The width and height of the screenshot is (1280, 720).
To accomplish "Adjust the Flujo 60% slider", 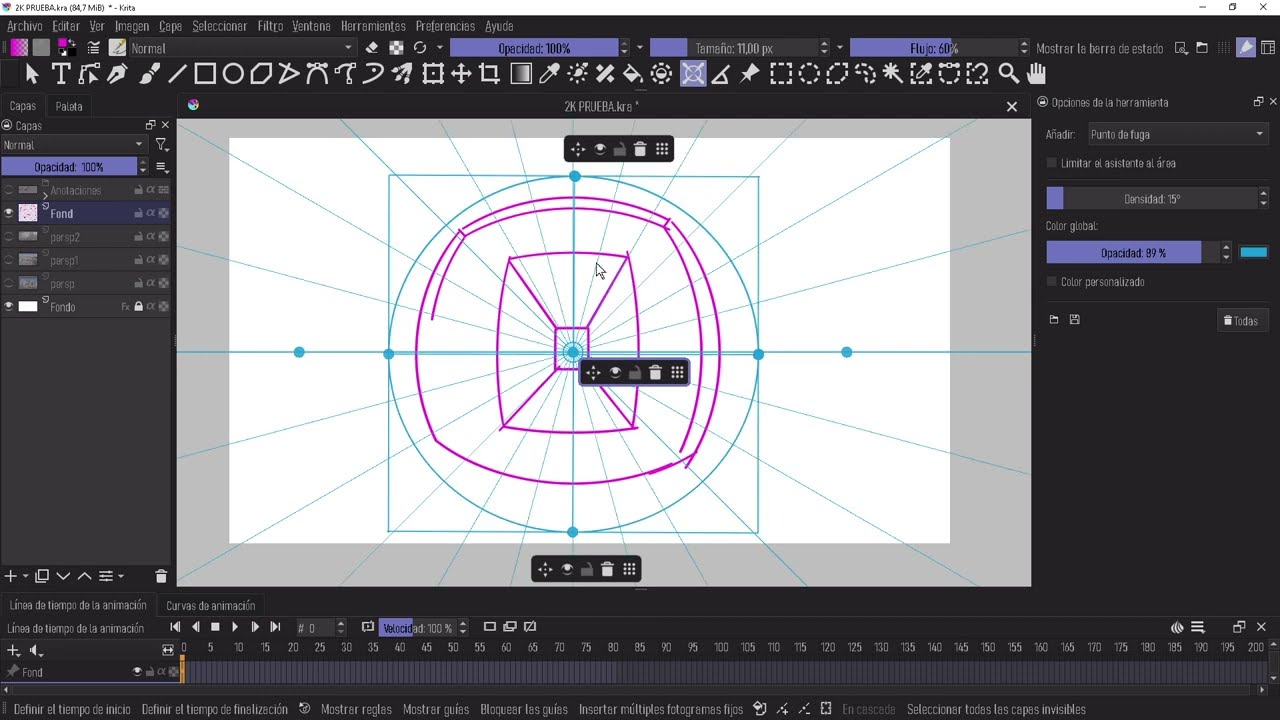I will [x=934, y=48].
